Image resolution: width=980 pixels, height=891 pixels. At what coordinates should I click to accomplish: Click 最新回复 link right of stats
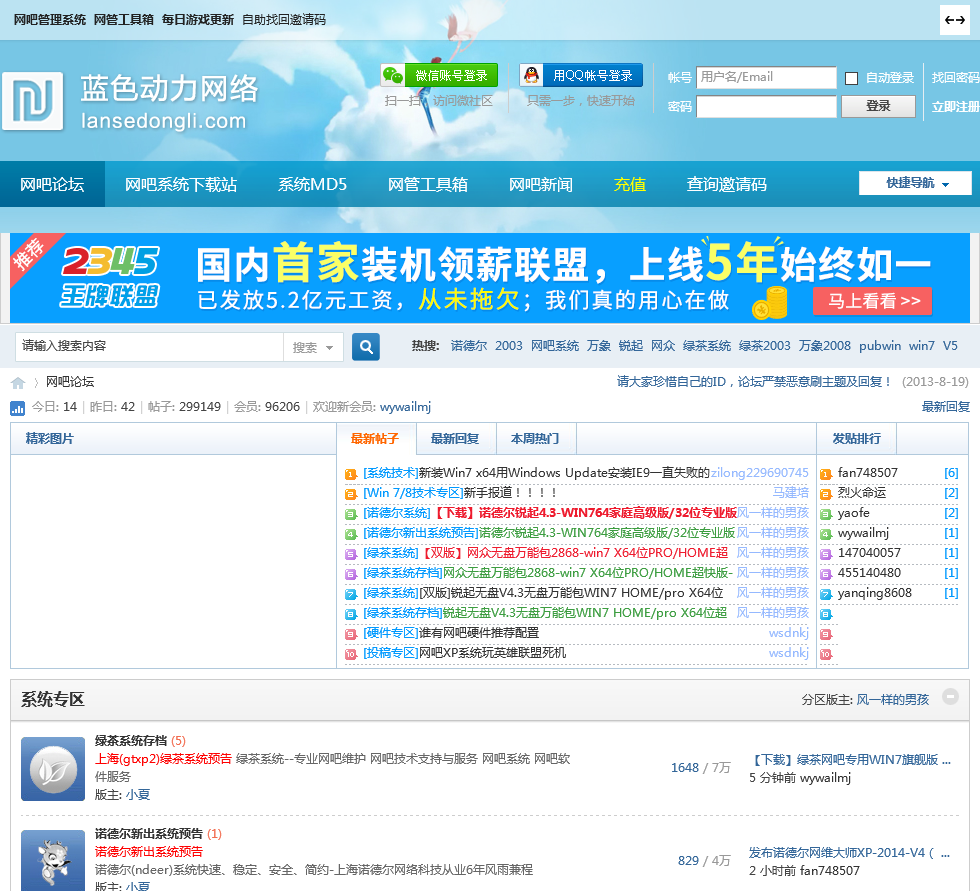click(946, 407)
